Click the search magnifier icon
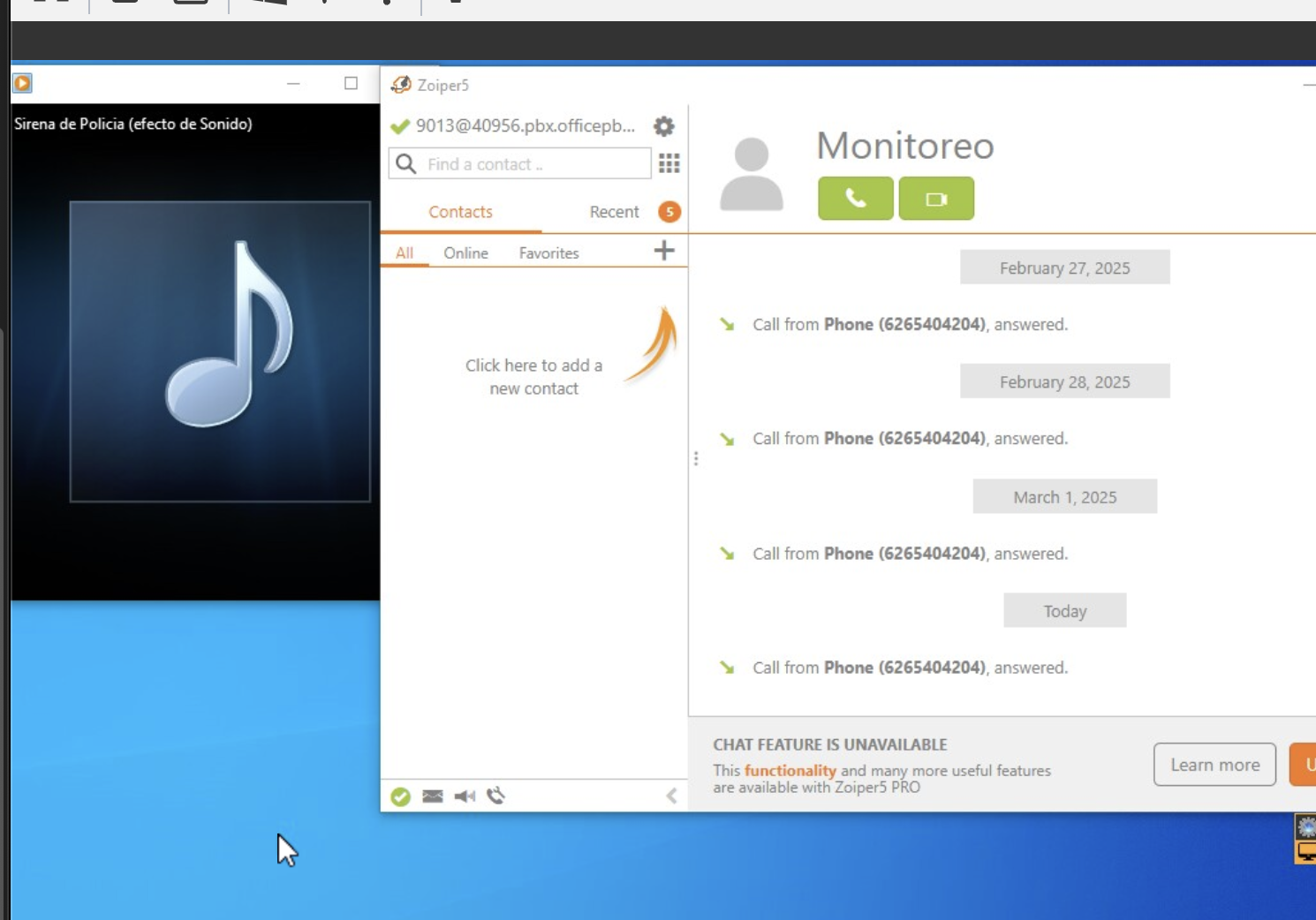The image size is (1316, 920). point(405,164)
